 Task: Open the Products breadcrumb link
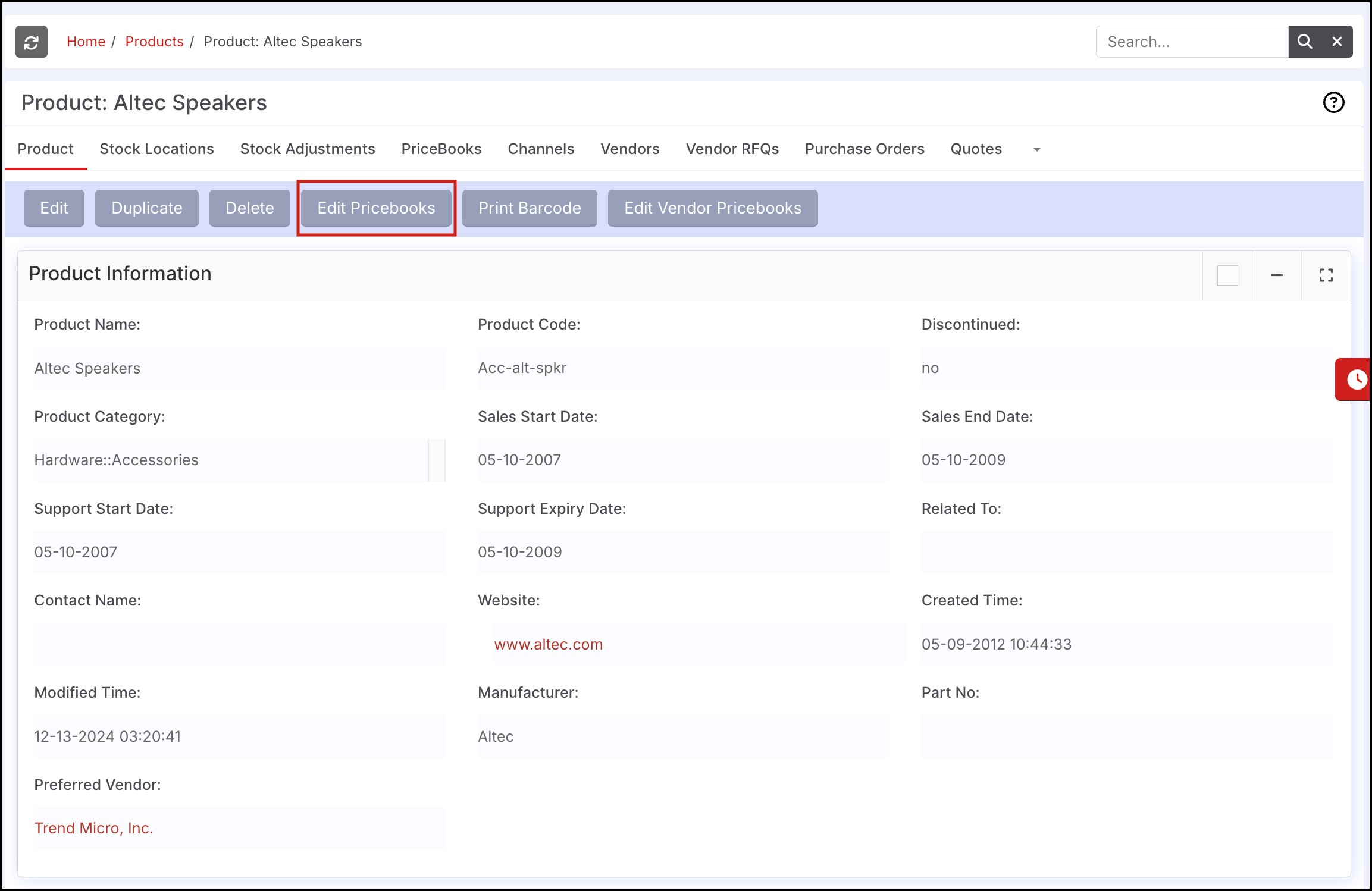pos(154,42)
